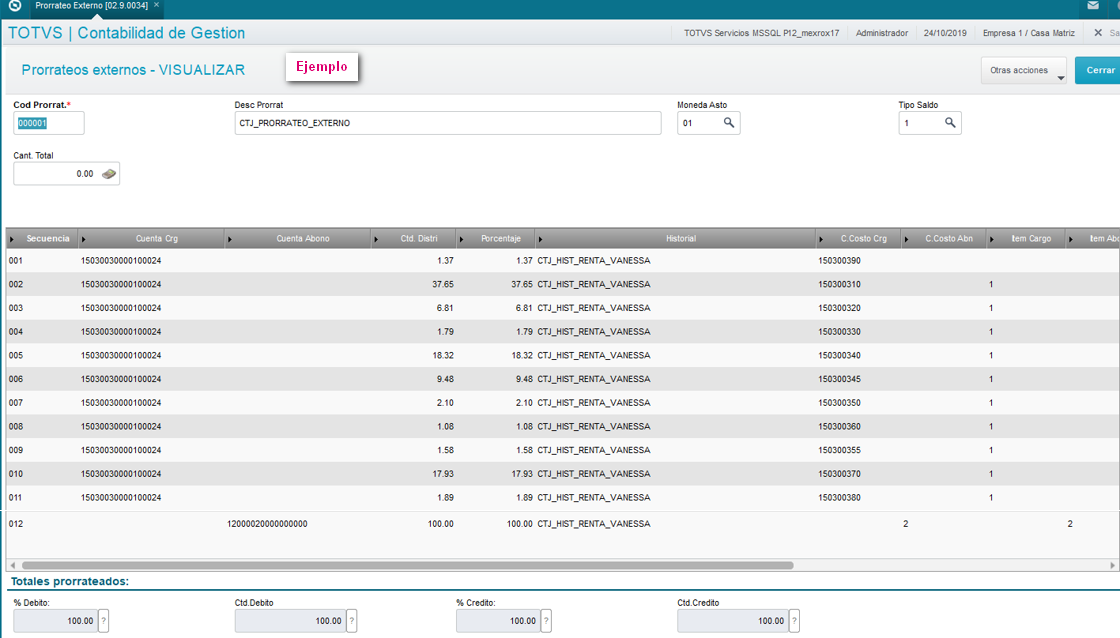Click the Historial cell in row 007
Screen dimensions: 1120x638
tap(594, 403)
